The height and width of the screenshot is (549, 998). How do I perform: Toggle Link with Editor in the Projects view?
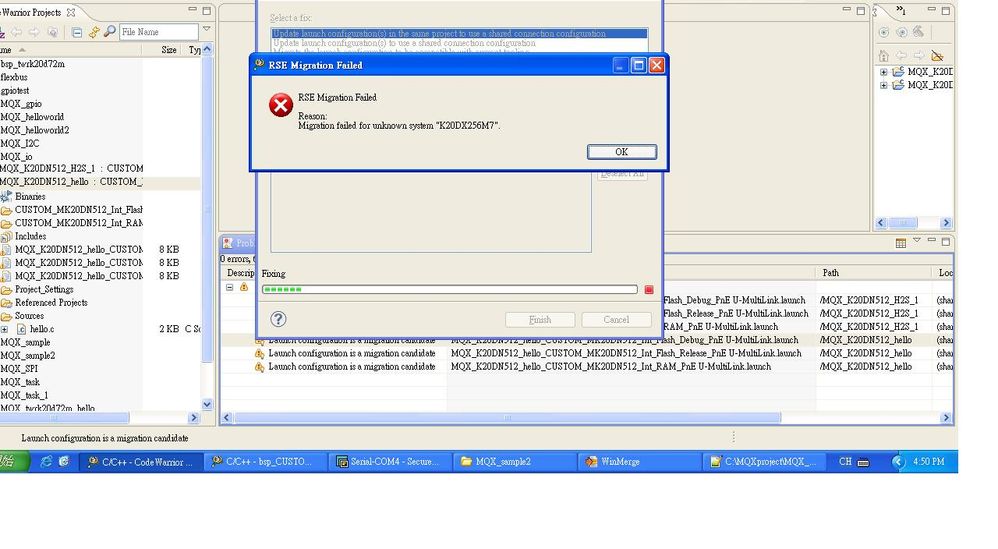click(94, 32)
